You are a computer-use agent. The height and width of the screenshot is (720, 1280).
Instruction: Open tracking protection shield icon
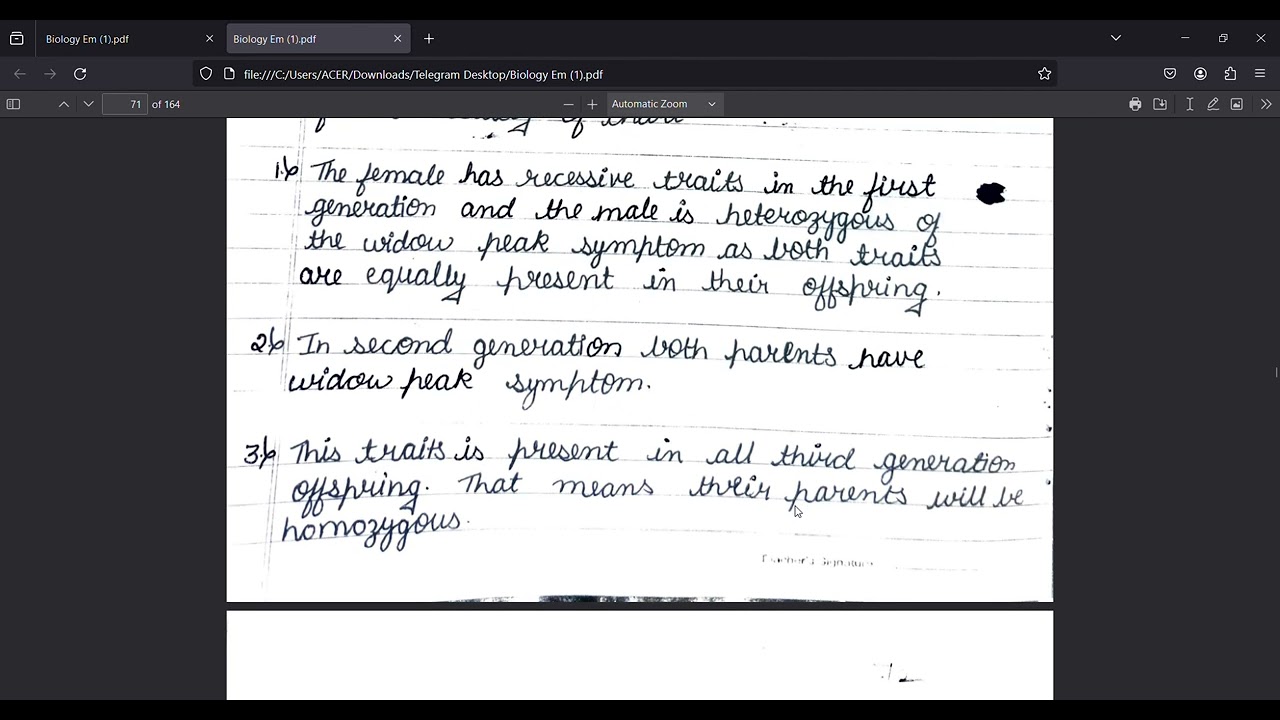(206, 74)
